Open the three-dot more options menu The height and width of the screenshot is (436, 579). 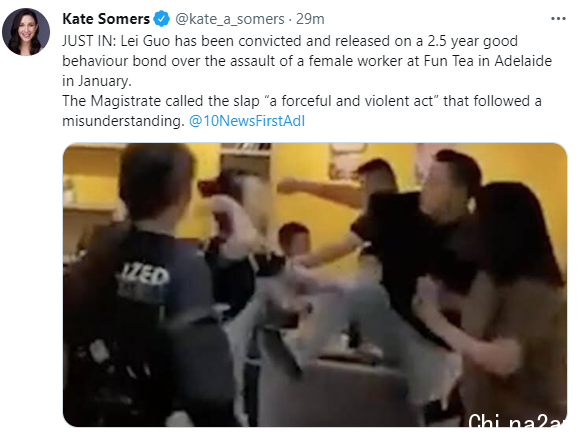point(558,18)
